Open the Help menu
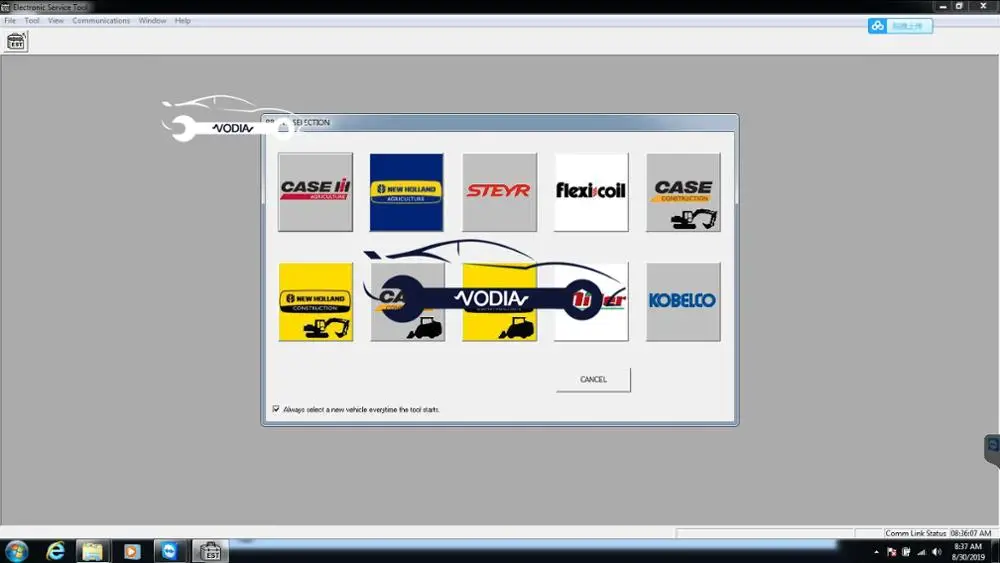1000x563 pixels. tap(182, 20)
